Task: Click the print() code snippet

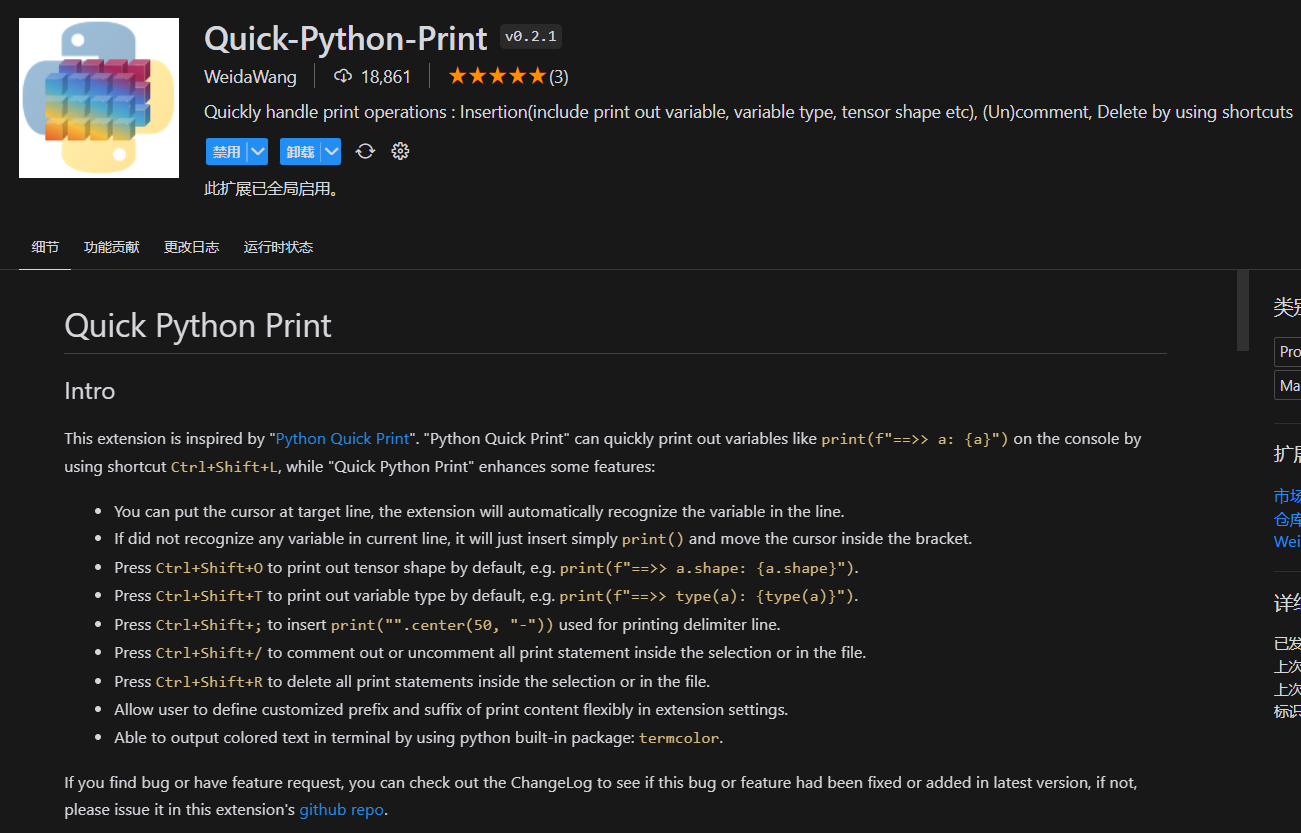Action: (653, 539)
